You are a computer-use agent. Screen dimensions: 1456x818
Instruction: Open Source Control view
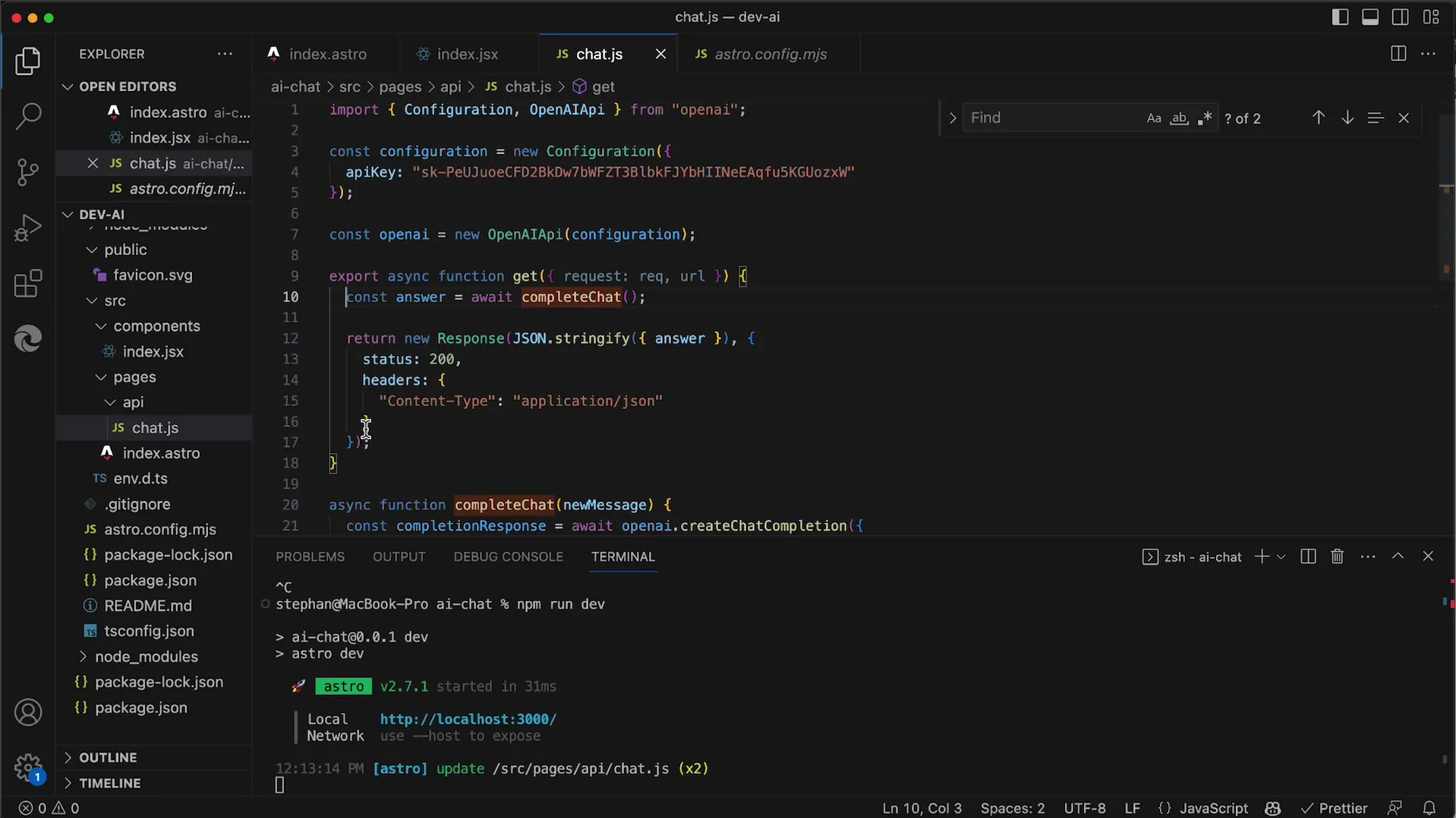point(28,172)
